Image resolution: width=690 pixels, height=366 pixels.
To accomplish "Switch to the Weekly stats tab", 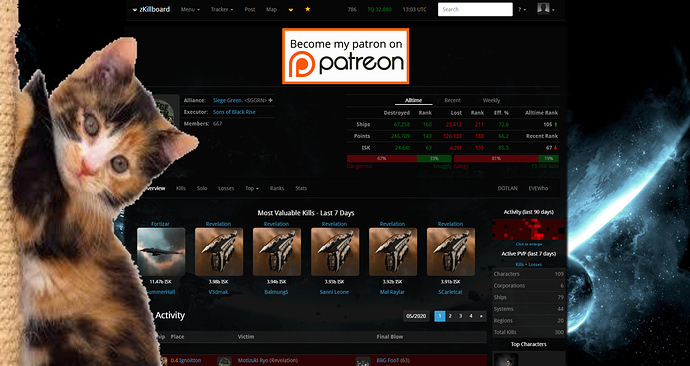I will coord(491,100).
